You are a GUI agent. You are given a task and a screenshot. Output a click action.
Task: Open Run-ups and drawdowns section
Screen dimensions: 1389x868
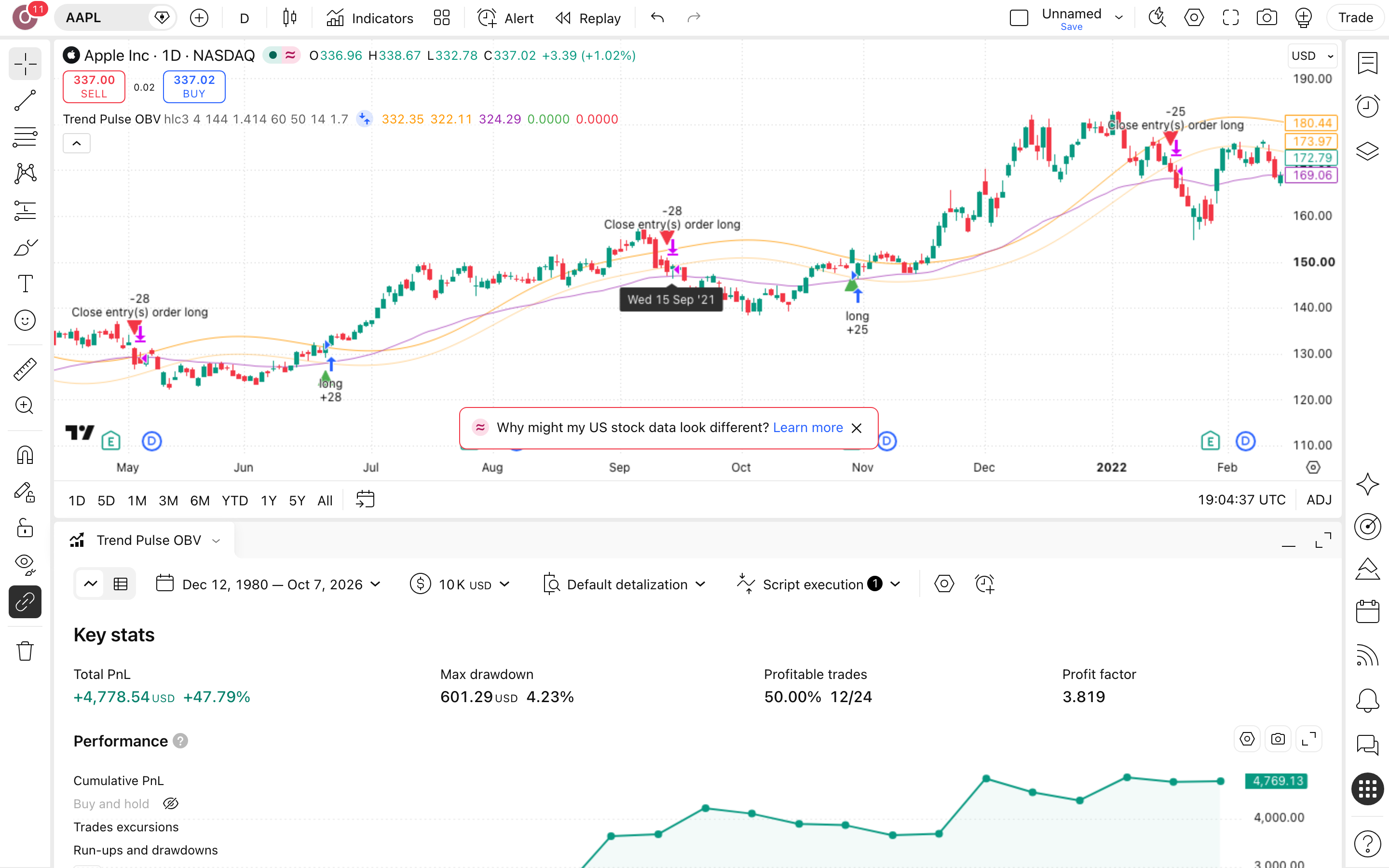[x=145, y=850]
